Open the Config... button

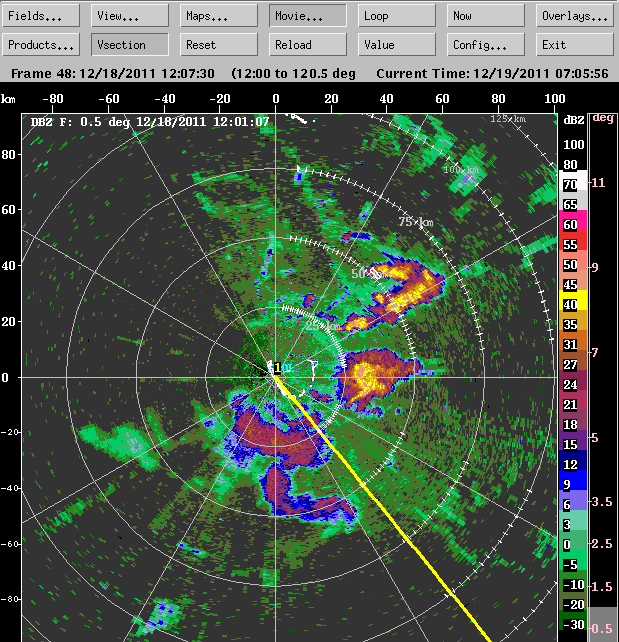tap(486, 44)
